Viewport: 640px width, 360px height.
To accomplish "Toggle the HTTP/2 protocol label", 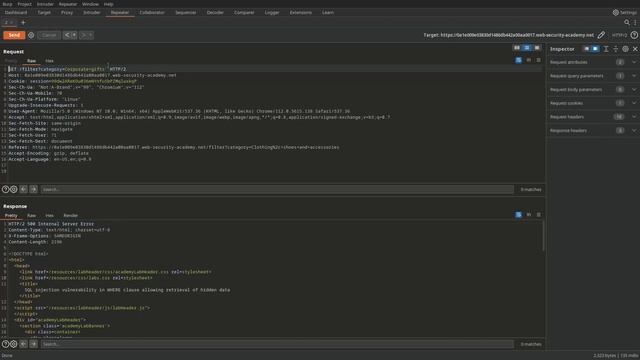I will point(619,35).
